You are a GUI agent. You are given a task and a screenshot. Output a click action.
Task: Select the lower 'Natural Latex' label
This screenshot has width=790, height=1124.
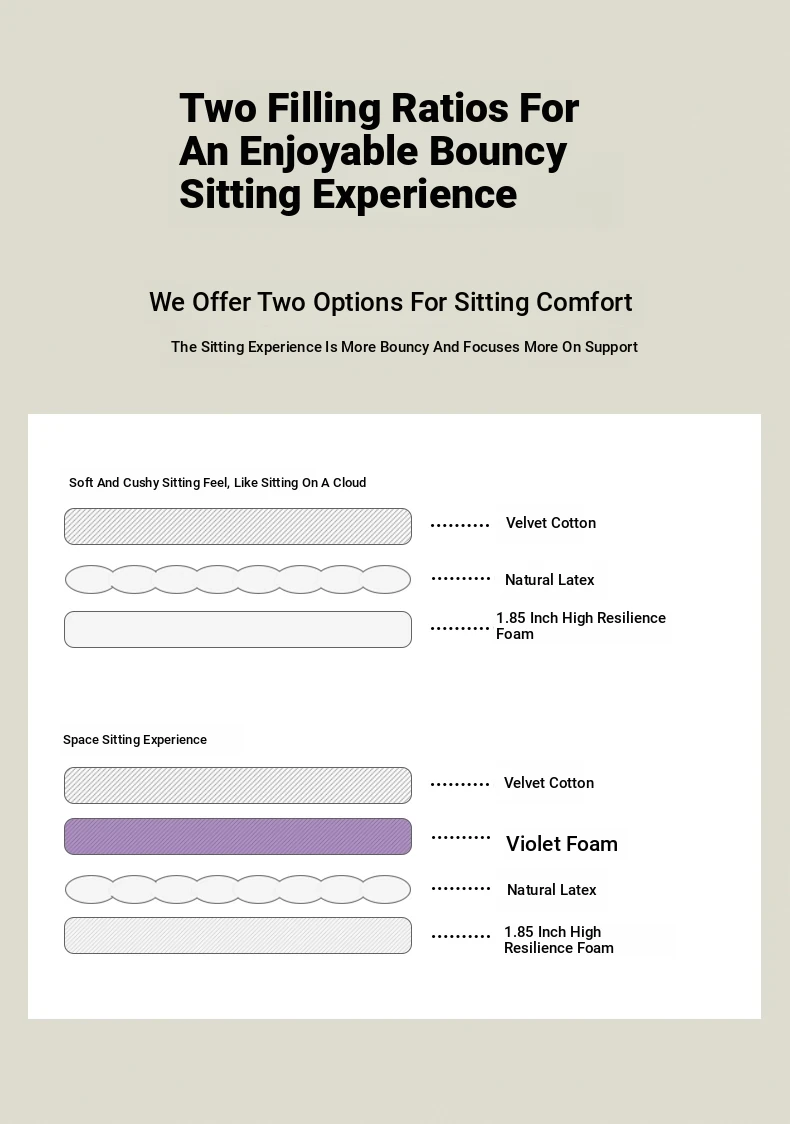551,890
